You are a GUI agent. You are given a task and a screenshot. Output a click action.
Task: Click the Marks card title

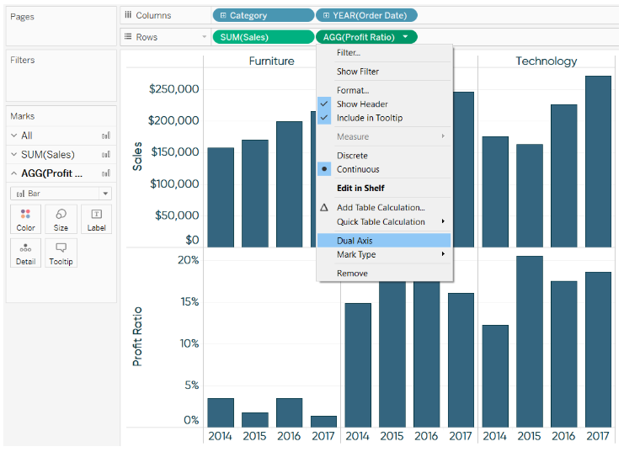point(22,116)
